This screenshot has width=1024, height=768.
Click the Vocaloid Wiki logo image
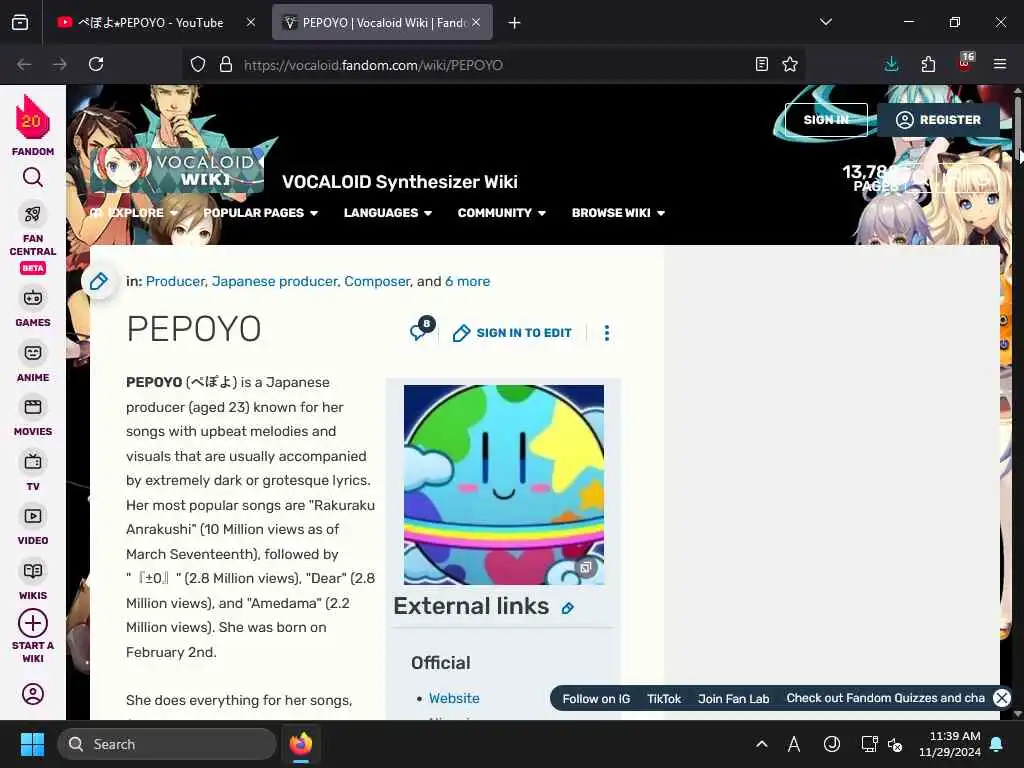coord(178,170)
